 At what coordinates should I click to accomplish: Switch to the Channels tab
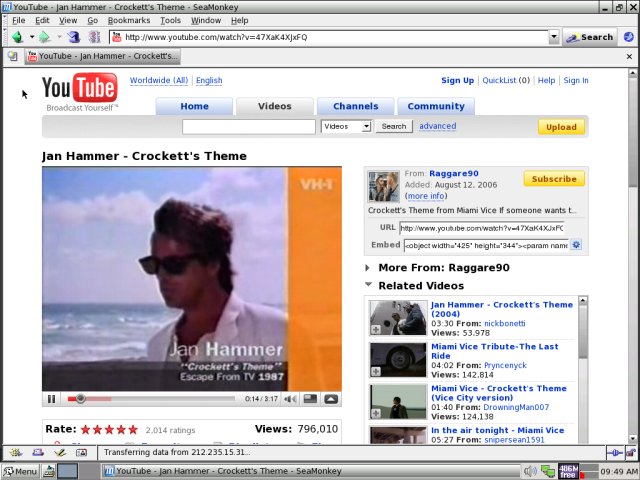(356, 106)
